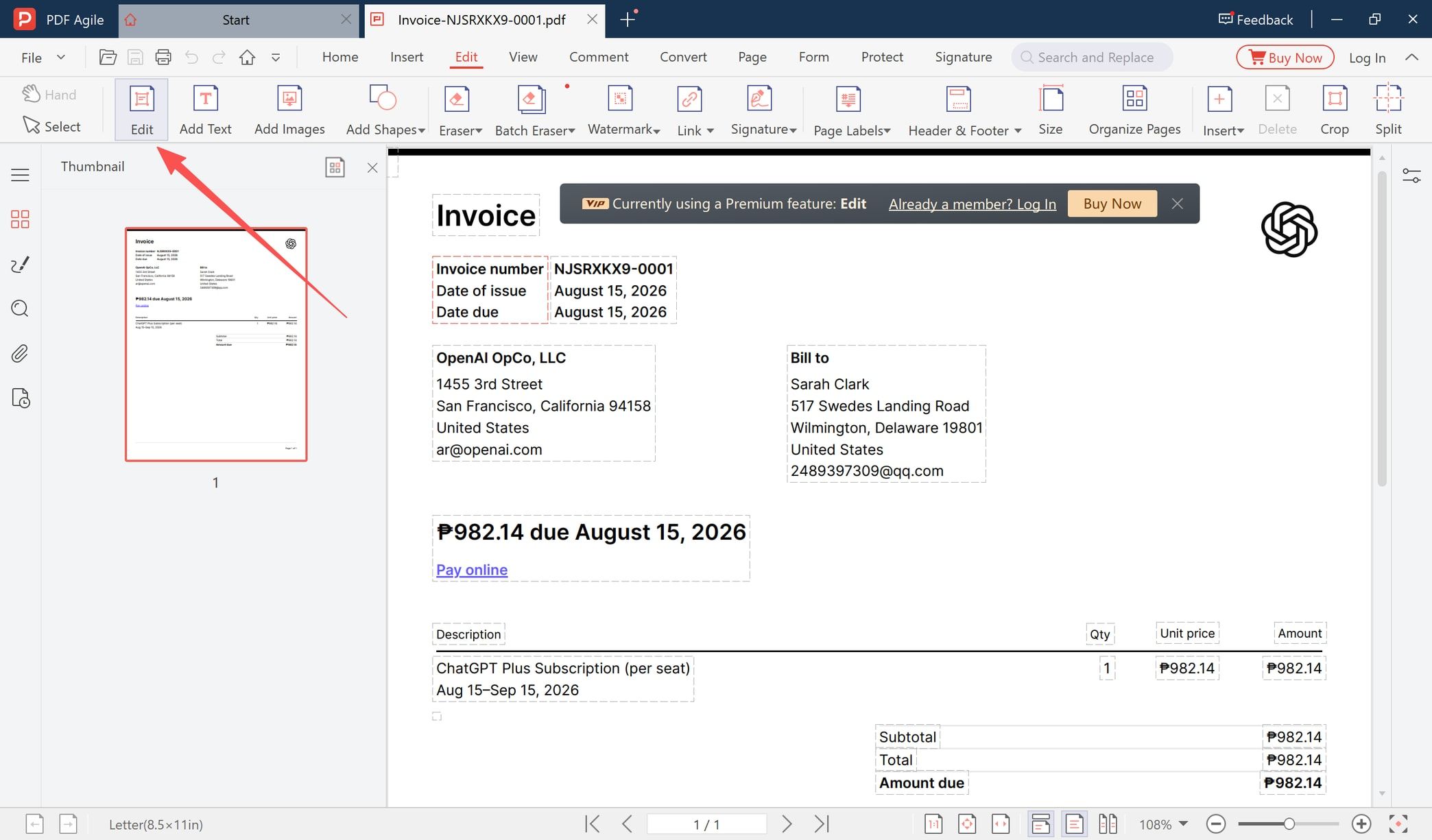This screenshot has width=1432, height=840.
Task: Click the Log In button at top right
Action: click(x=1367, y=58)
